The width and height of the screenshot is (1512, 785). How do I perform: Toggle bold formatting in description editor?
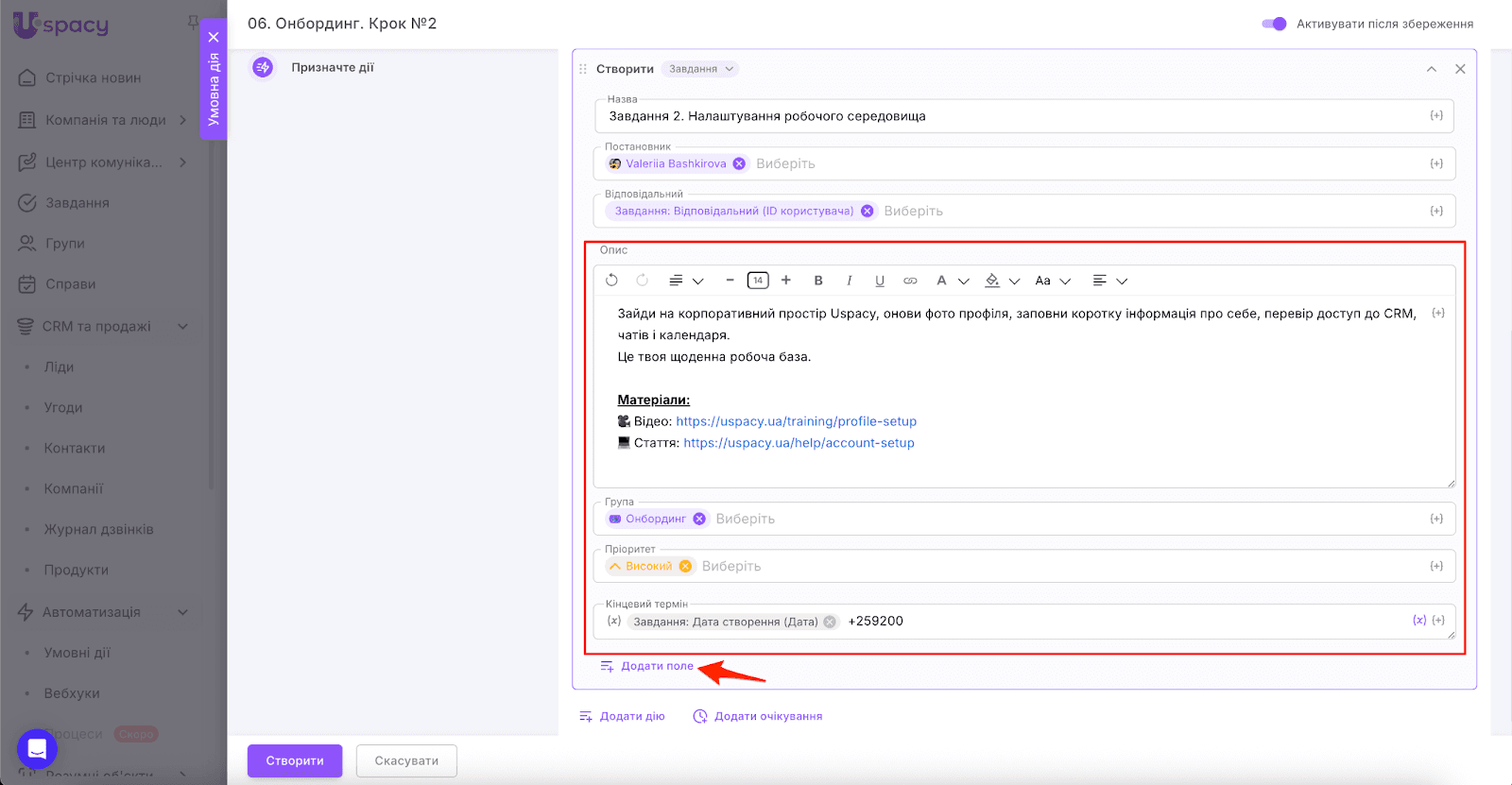click(818, 281)
